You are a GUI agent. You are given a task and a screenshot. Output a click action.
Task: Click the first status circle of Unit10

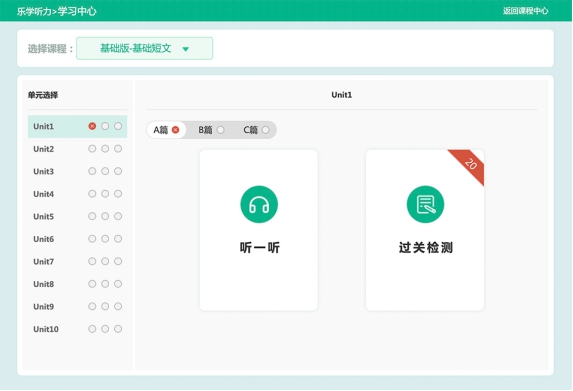click(x=92, y=329)
